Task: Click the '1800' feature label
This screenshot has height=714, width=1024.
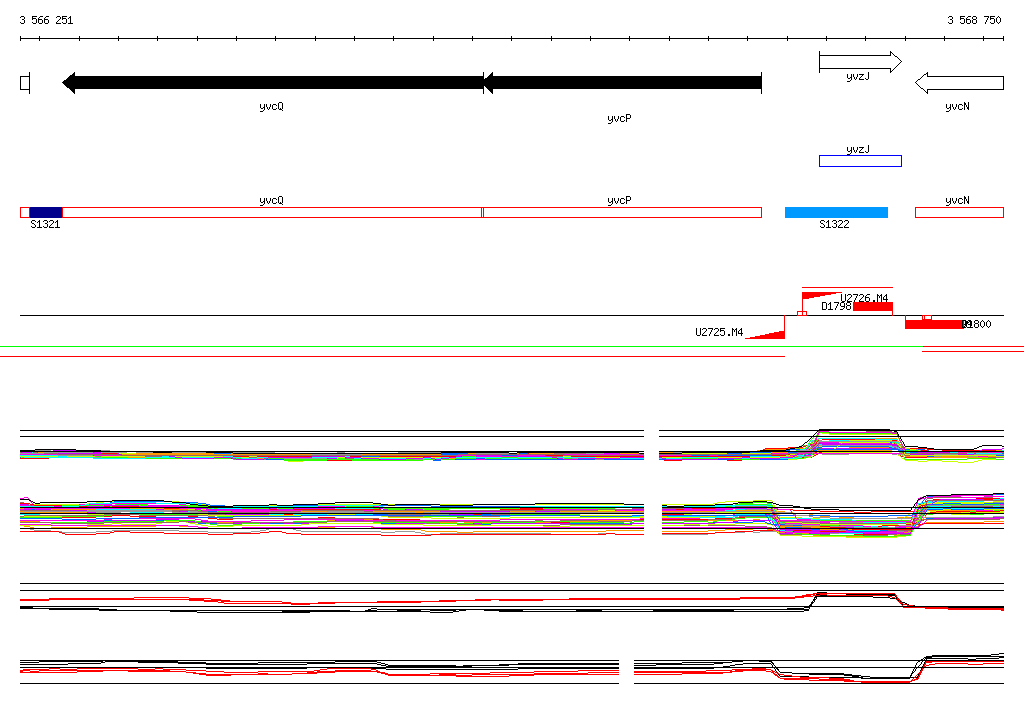Action: [x=978, y=324]
